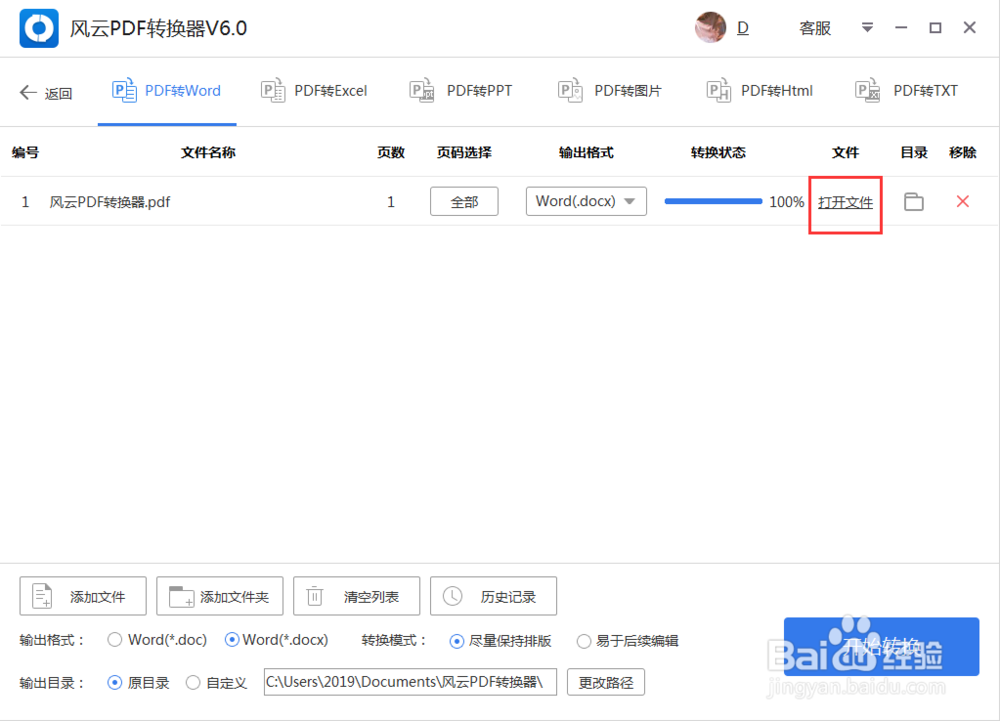Start conversion with the blue 开始转换 button
Screen dimensions: 1000x721
pos(881,646)
